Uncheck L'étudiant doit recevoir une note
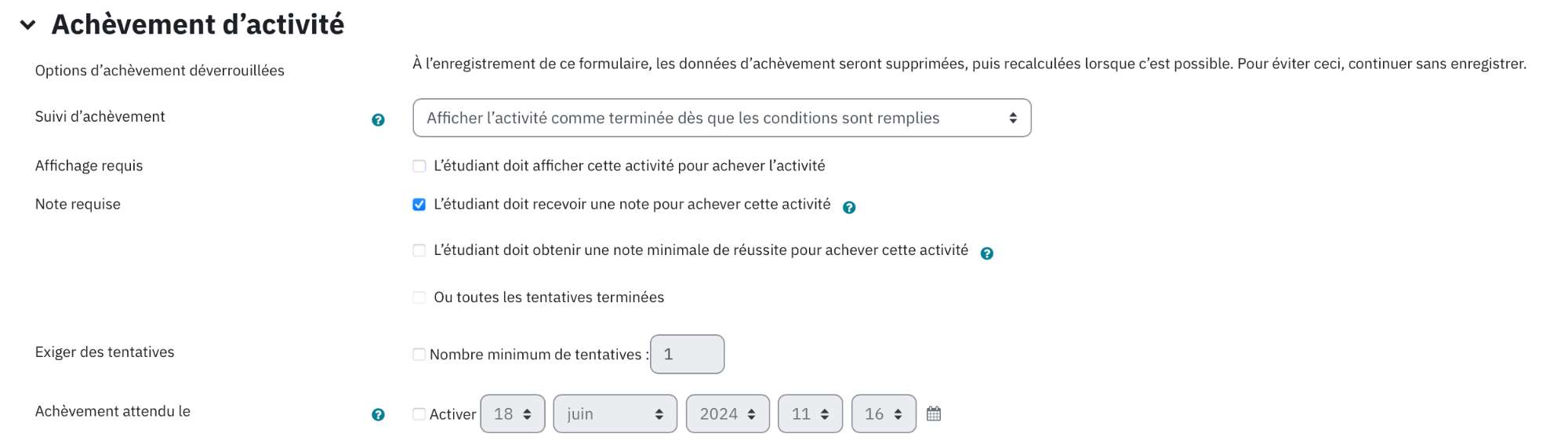The width and height of the screenshot is (1568, 448). [x=419, y=205]
